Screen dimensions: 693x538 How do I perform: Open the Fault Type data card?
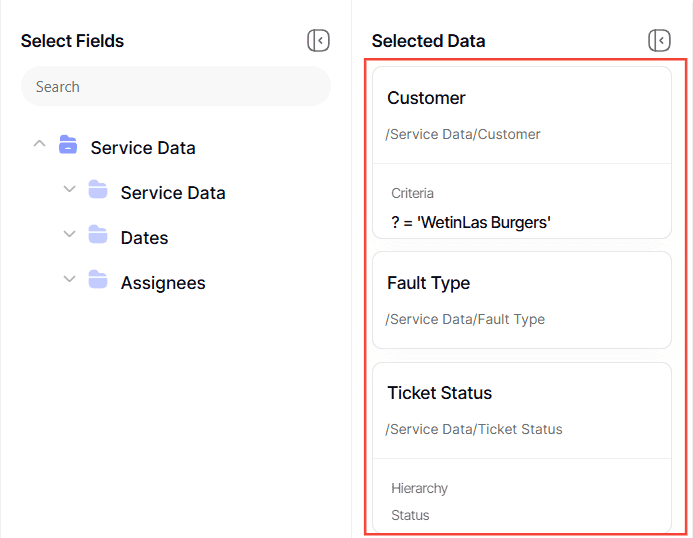428,283
